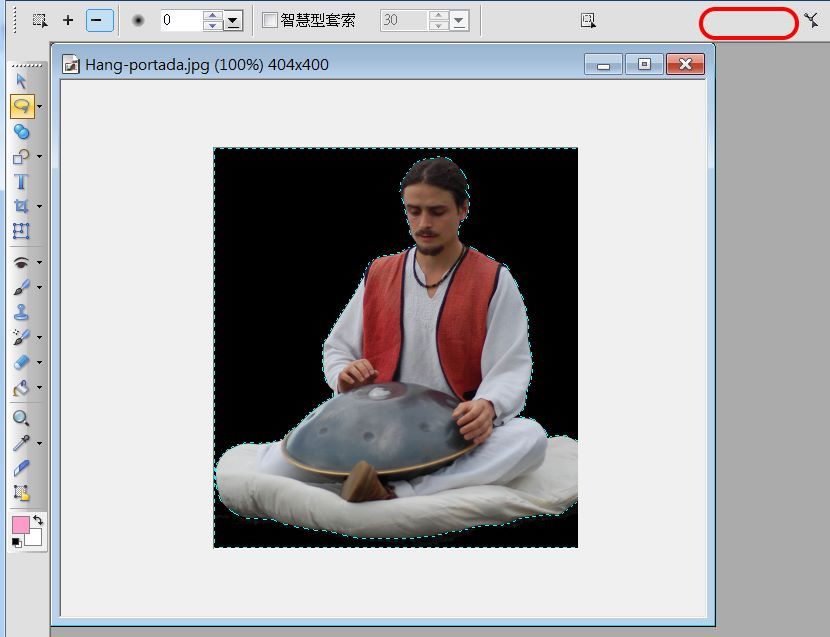Click the soft edge dot icon
Image resolution: width=830 pixels, height=637 pixels.
point(138,21)
